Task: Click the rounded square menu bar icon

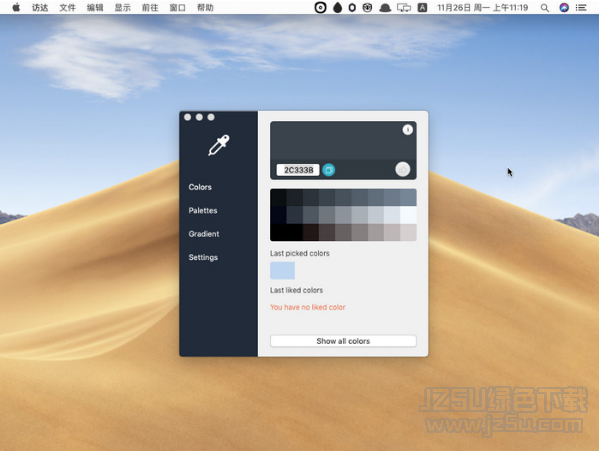Action: click(x=352, y=7)
